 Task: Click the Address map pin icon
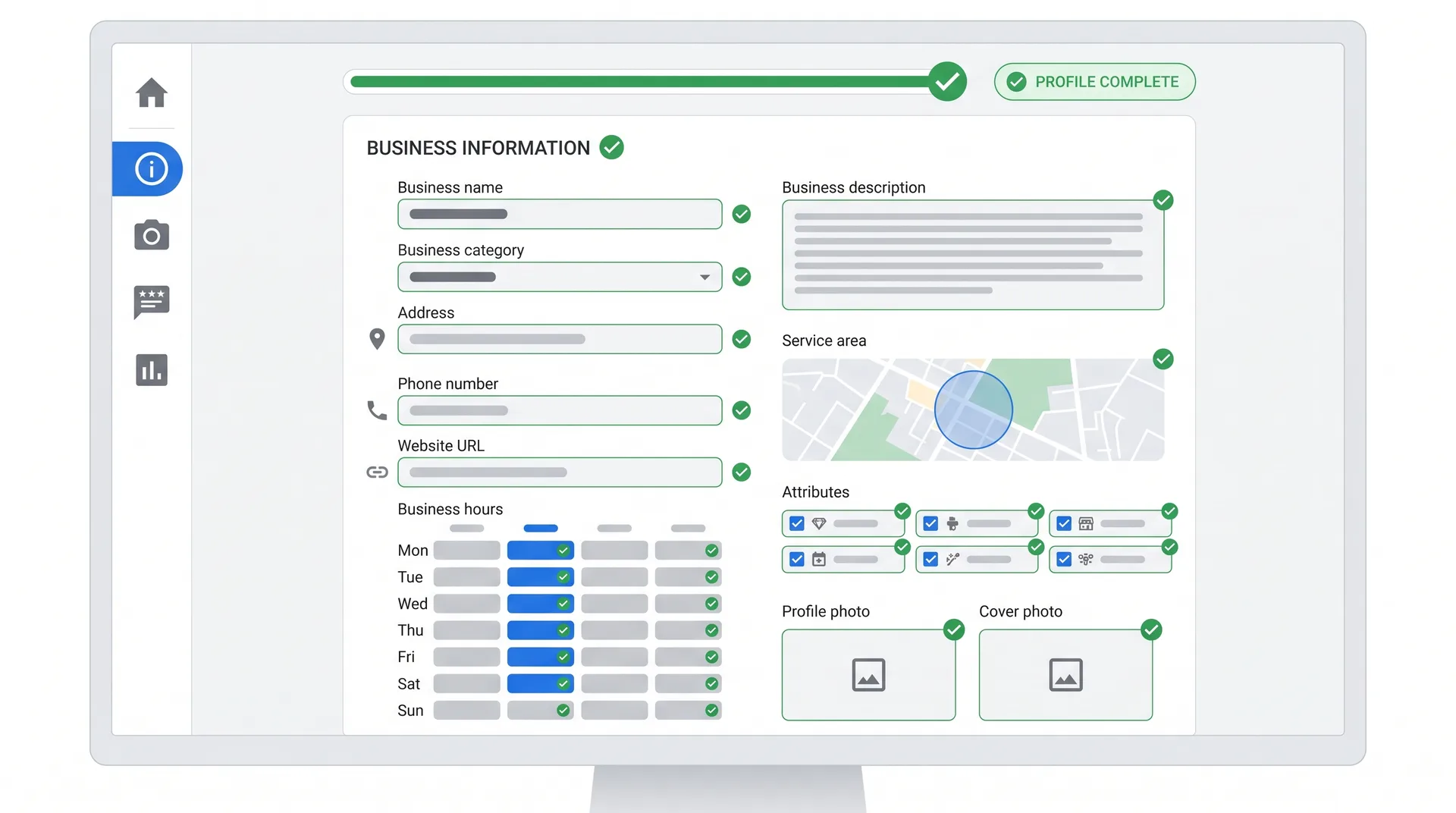(x=377, y=339)
